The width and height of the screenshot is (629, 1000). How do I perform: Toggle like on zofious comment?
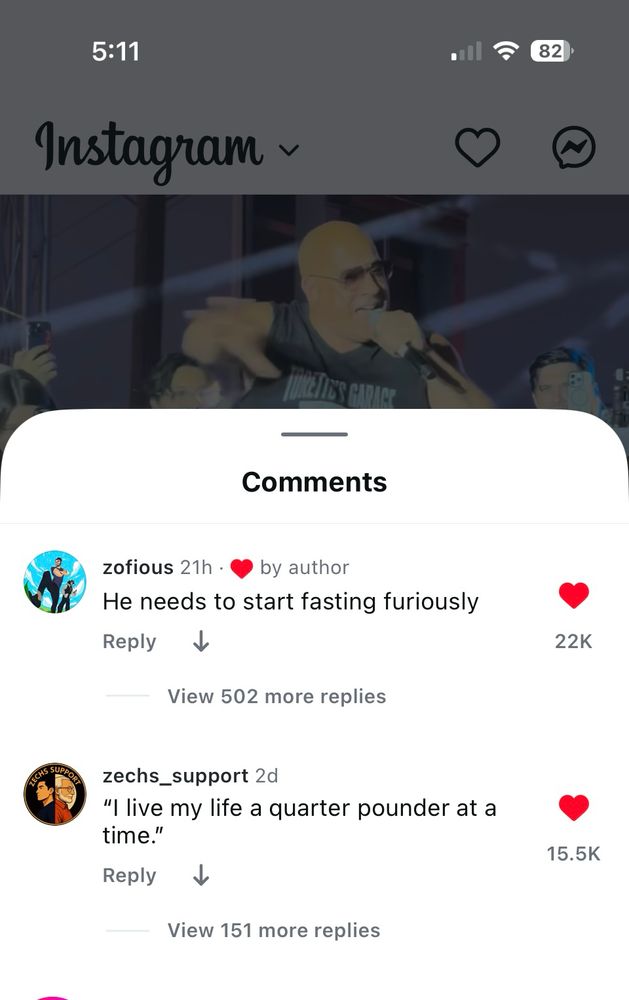tap(574, 595)
